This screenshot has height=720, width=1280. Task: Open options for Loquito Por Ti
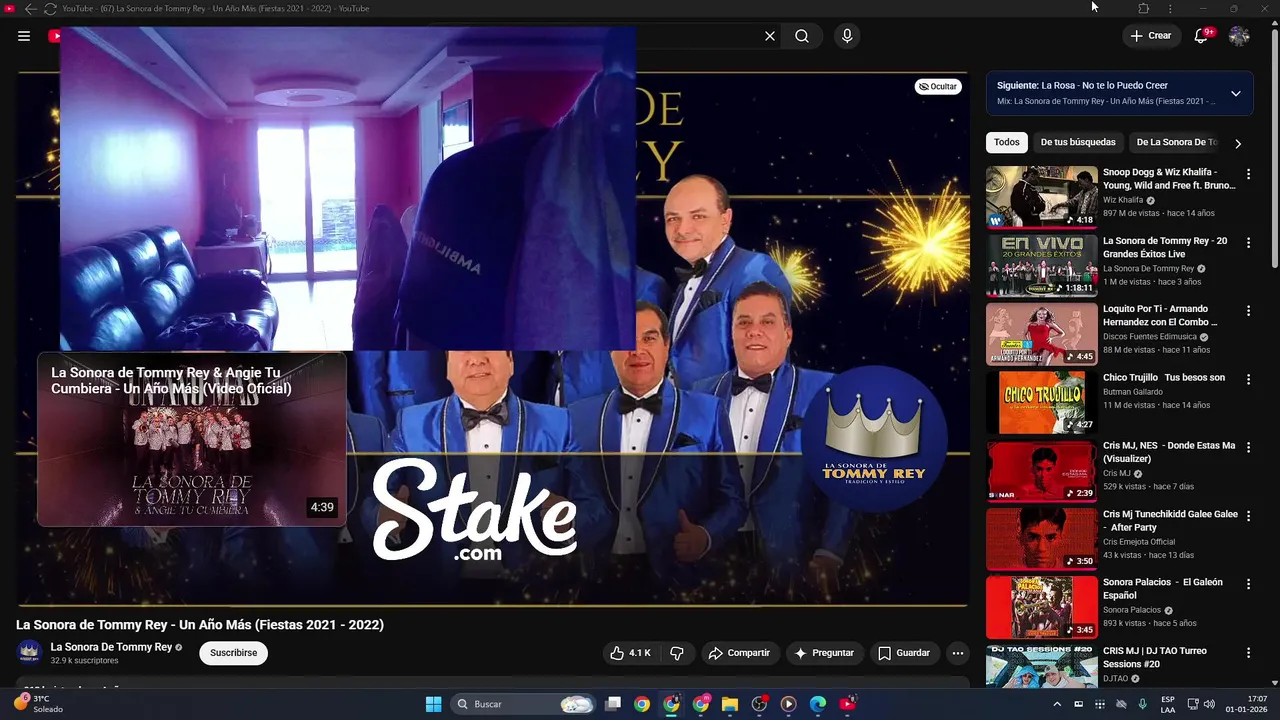pyautogui.click(x=1248, y=311)
